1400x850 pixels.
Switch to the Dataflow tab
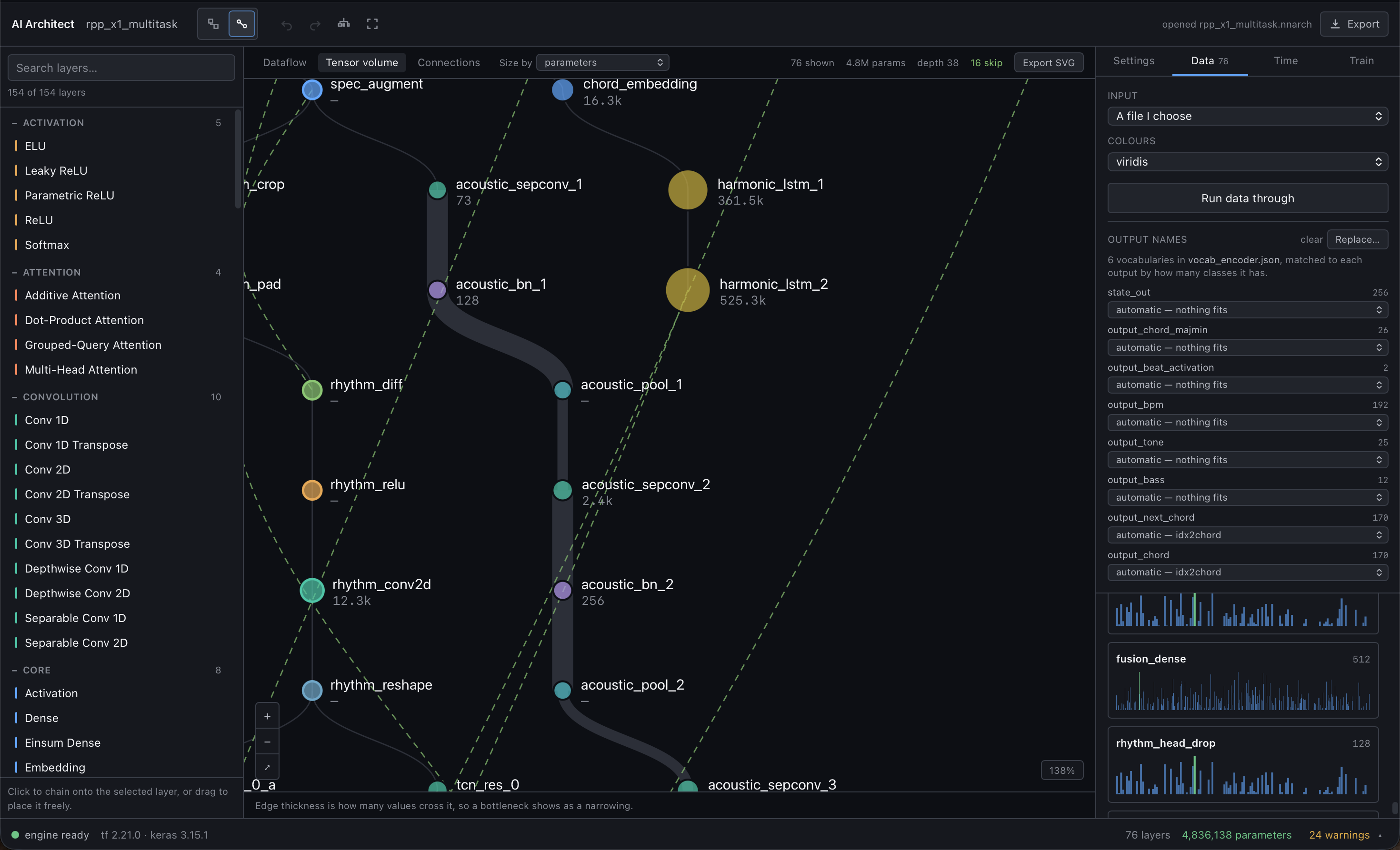click(285, 62)
